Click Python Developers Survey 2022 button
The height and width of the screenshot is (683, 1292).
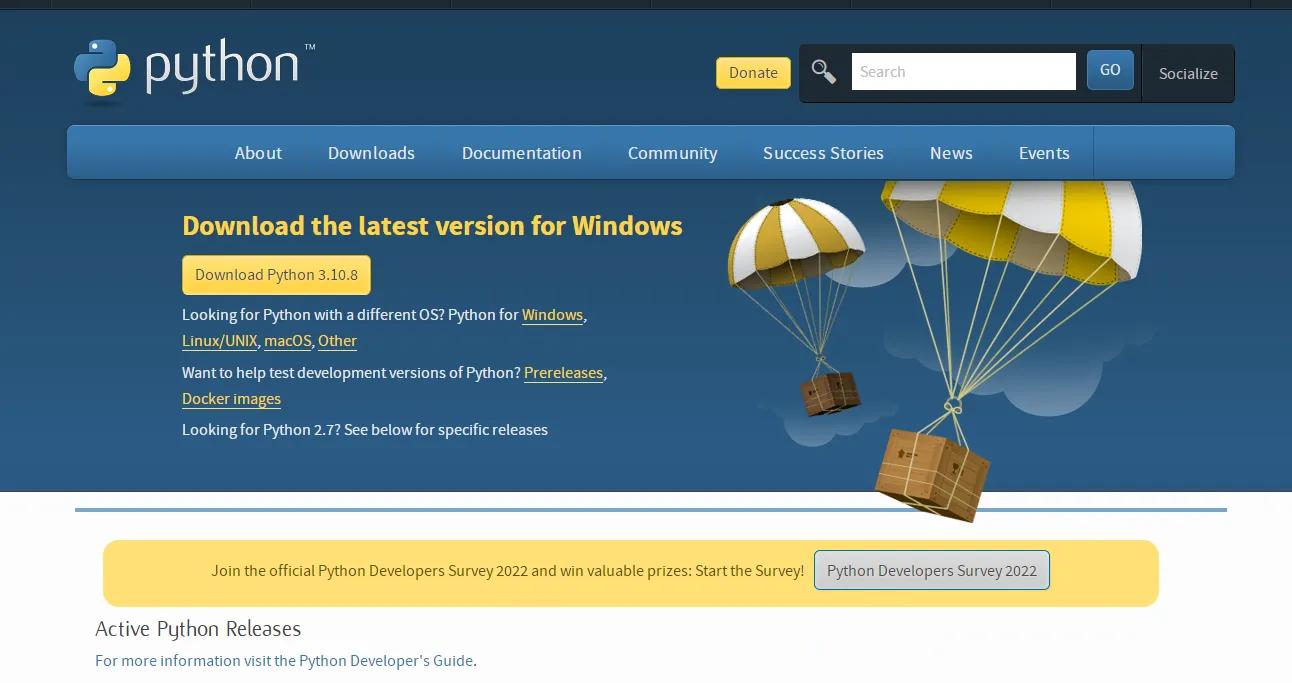point(932,570)
